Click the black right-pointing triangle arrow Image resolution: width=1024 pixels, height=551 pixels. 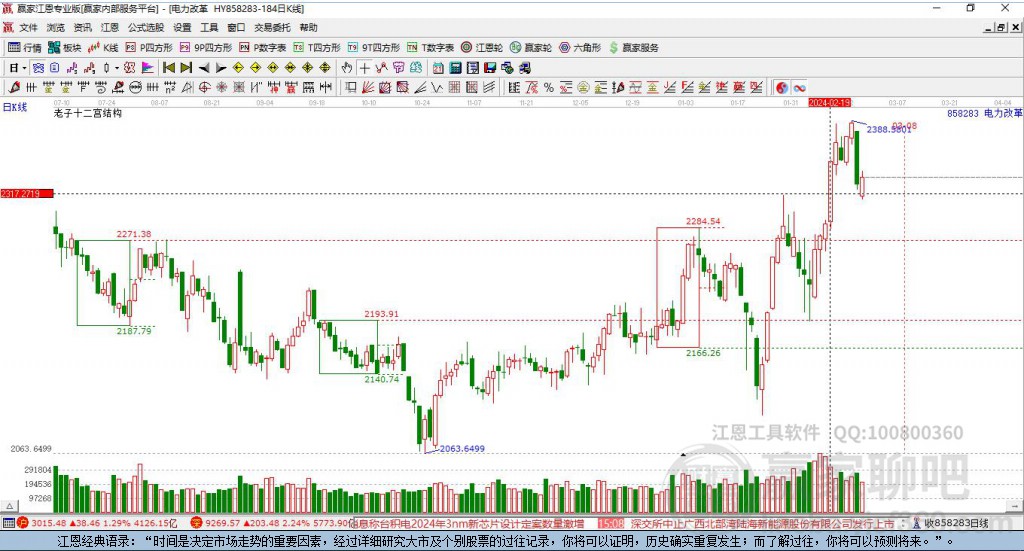click(221, 68)
